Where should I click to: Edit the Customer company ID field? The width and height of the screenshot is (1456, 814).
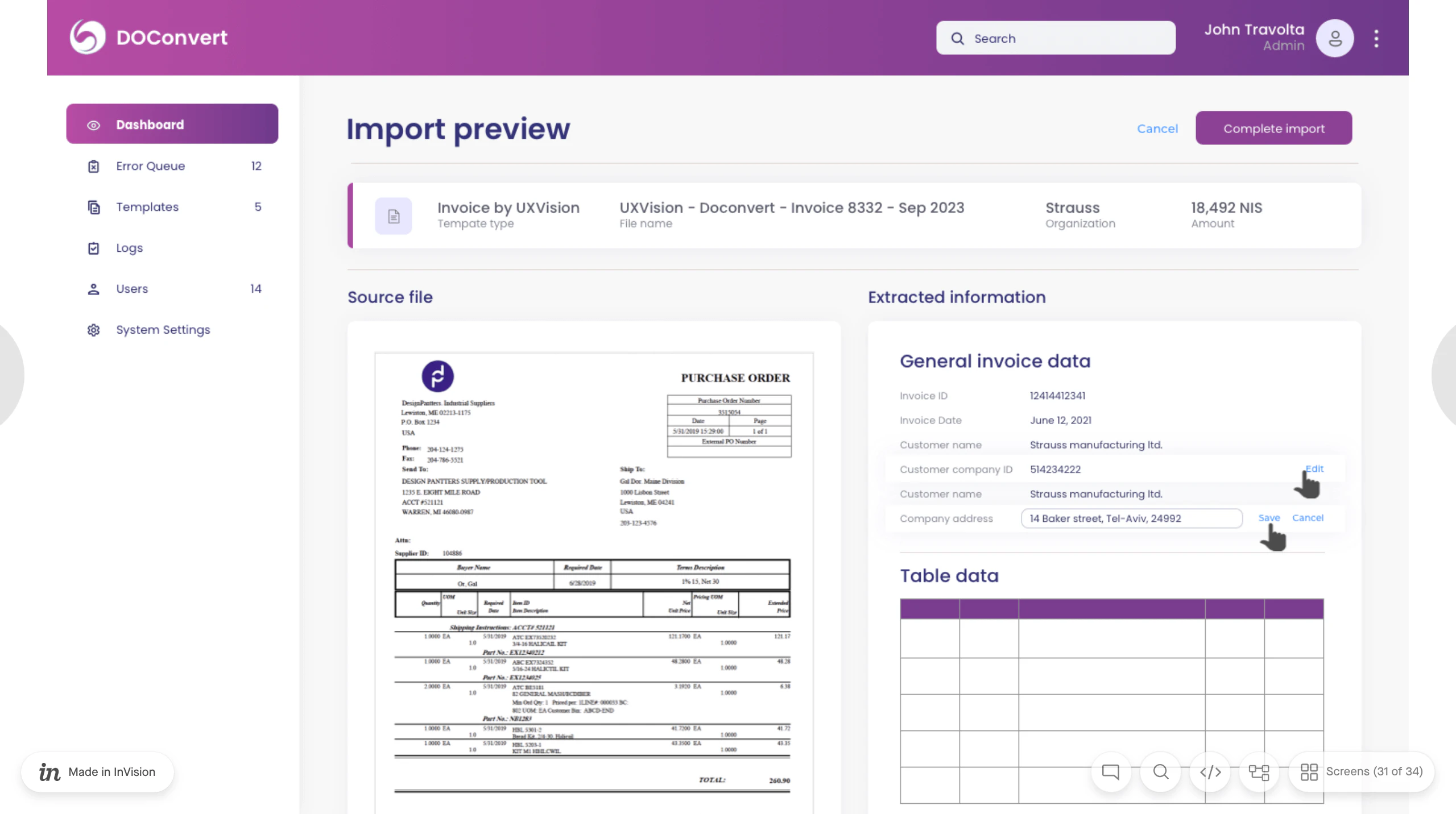1314,469
